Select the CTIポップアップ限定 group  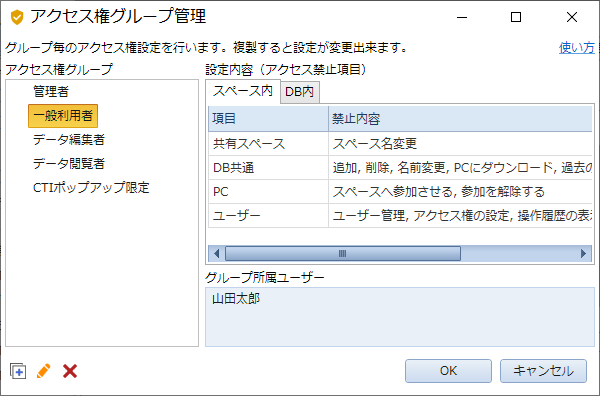click(x=91, y=188)
